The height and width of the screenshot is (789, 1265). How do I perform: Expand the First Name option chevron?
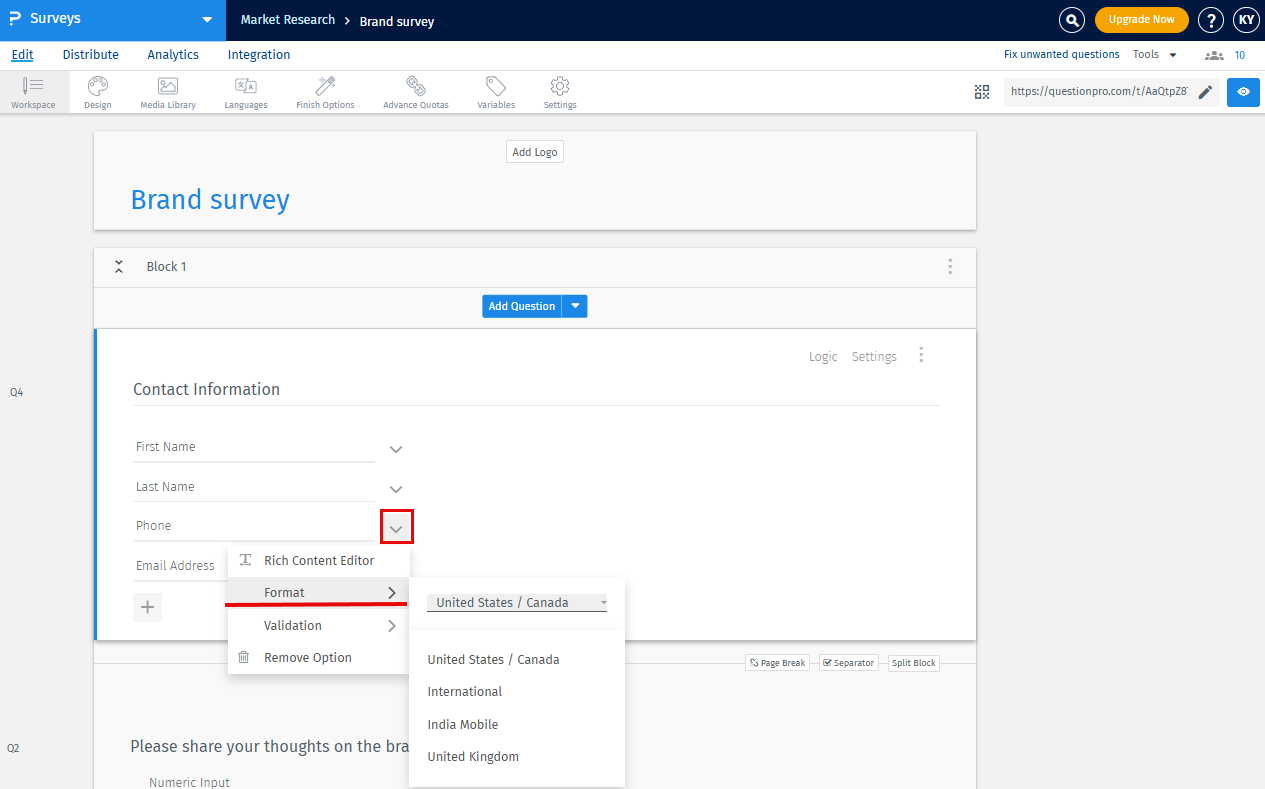396,449
